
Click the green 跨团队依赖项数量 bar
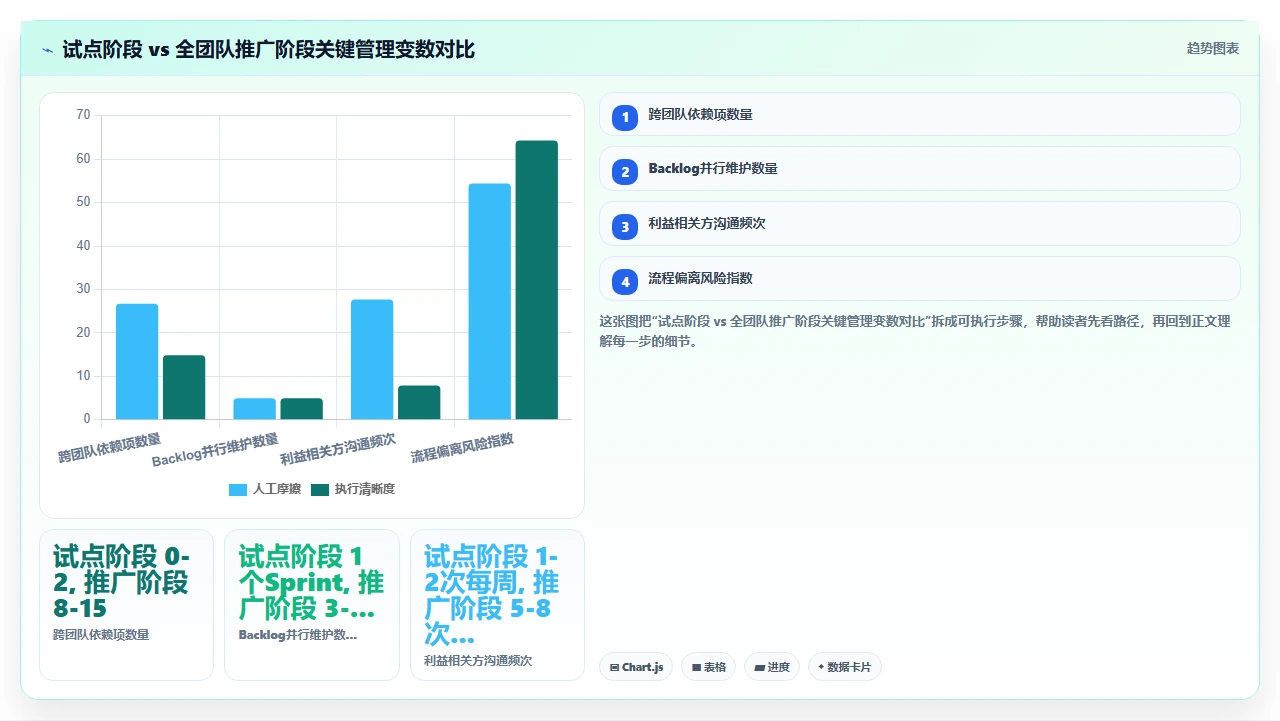(184, 387)
